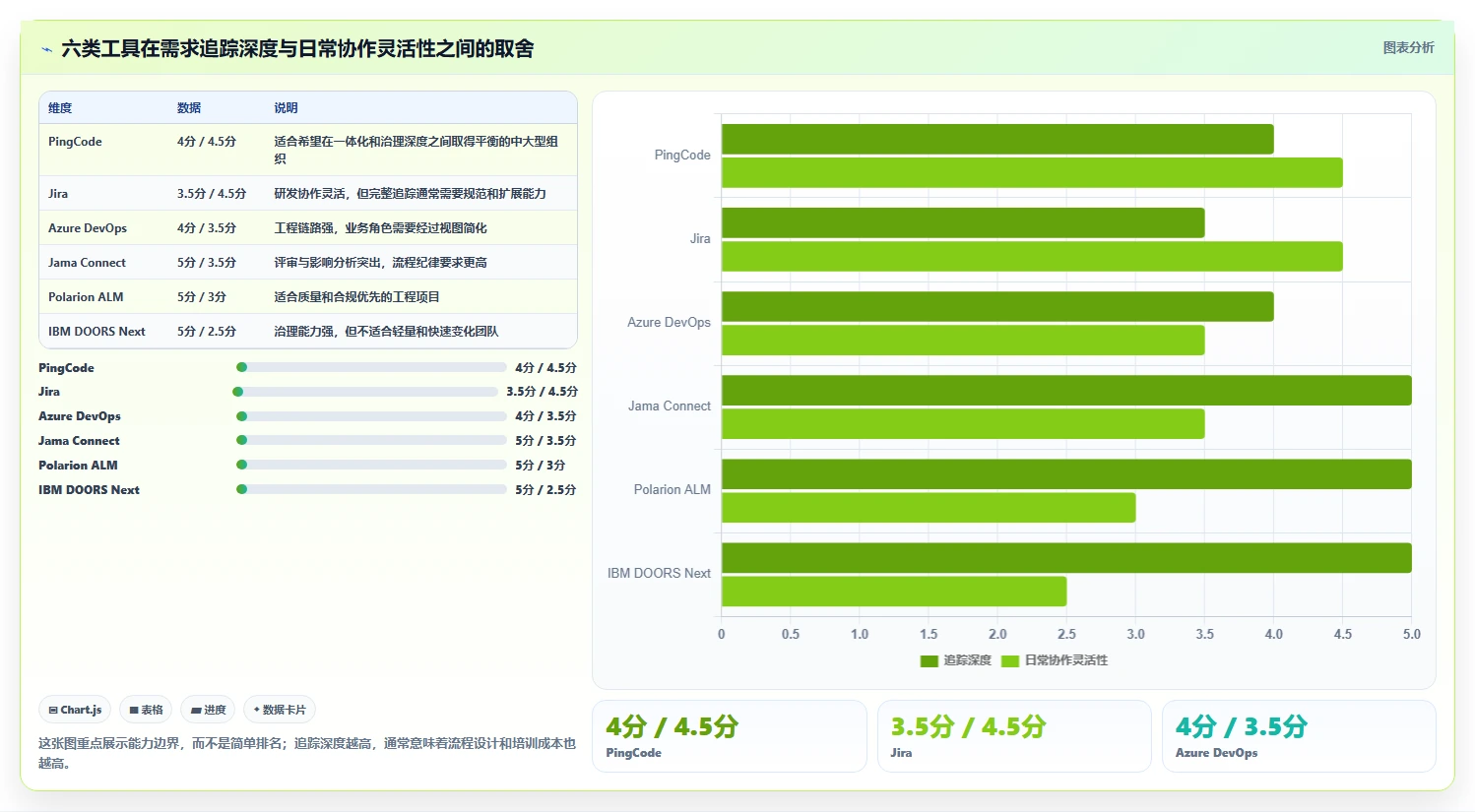Screen dimensions: 1475x812
Task: Click the 2.5 x-axis tick label
Action: point(1066,634)
